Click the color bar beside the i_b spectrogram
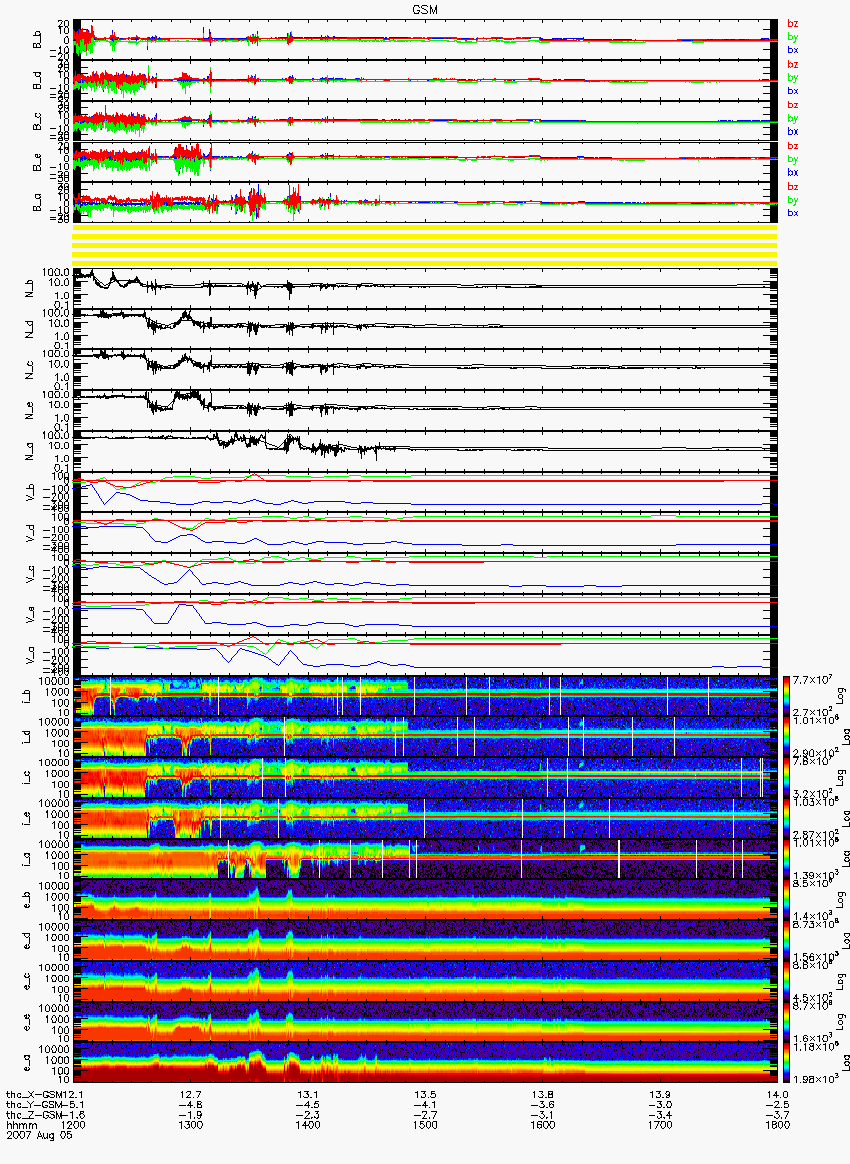 tap(785, 696)
